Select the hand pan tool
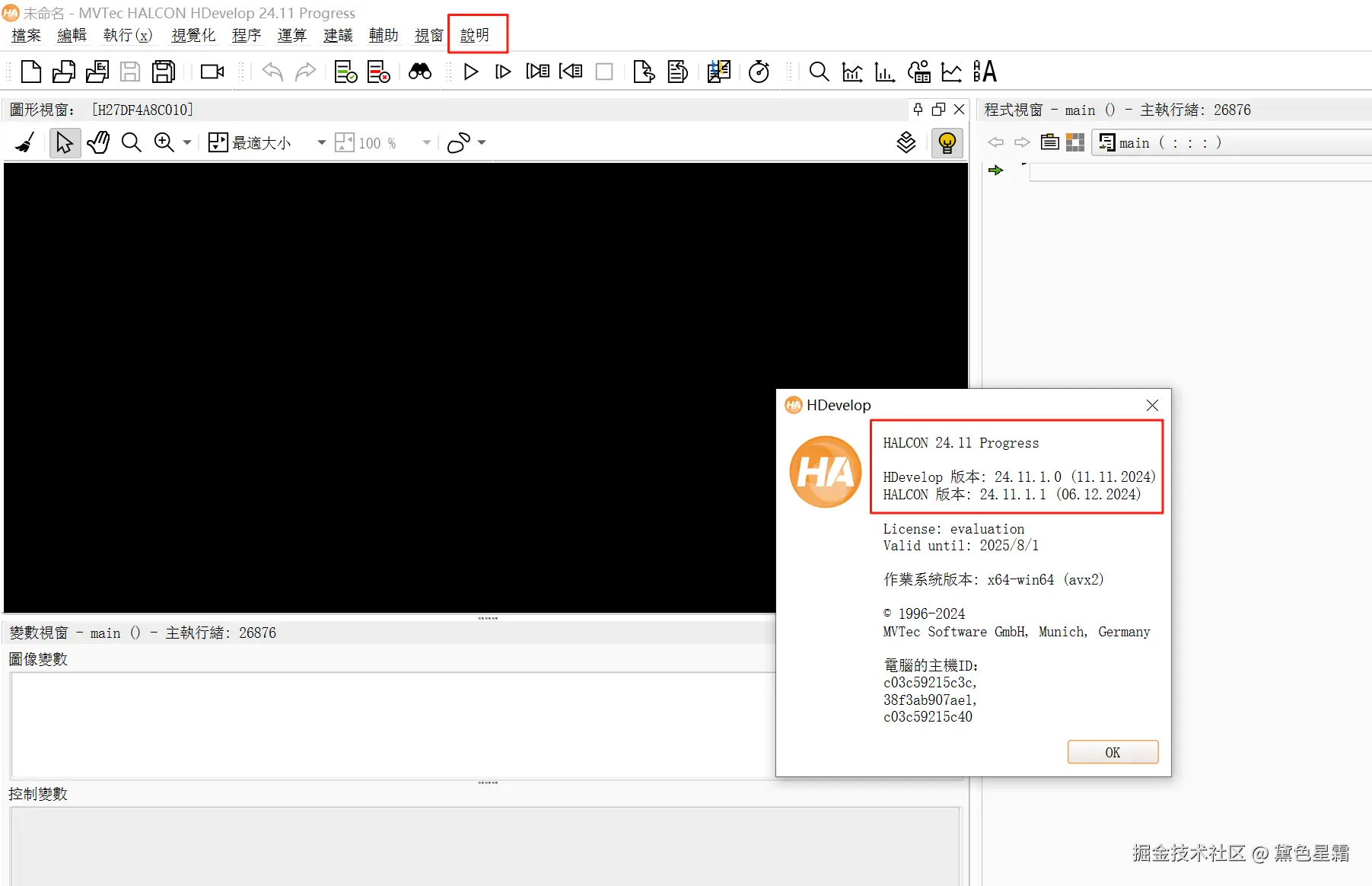The height and width of the screenshot is (886, 1372). point(98,142)
